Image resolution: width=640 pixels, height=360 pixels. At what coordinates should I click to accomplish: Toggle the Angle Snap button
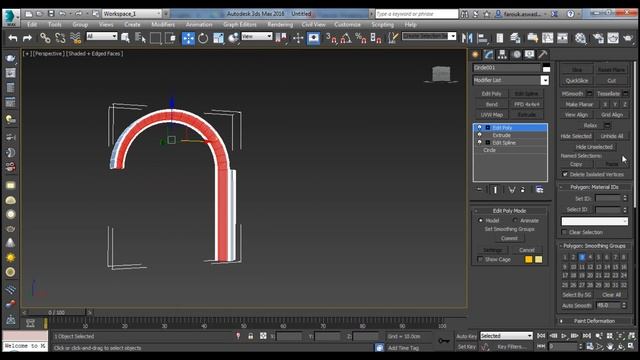coord(346,38)
